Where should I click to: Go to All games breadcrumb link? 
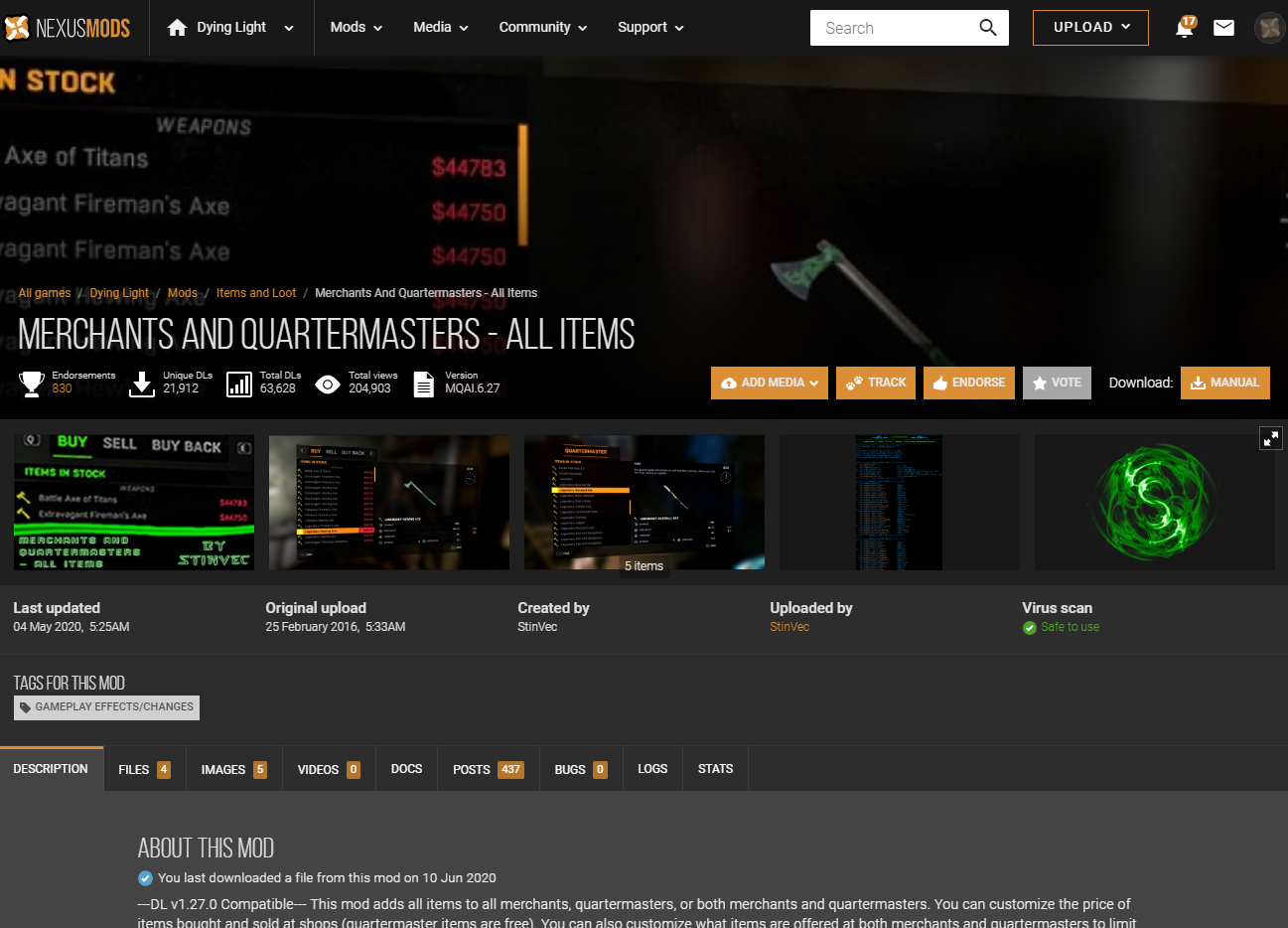click(45, 293)
